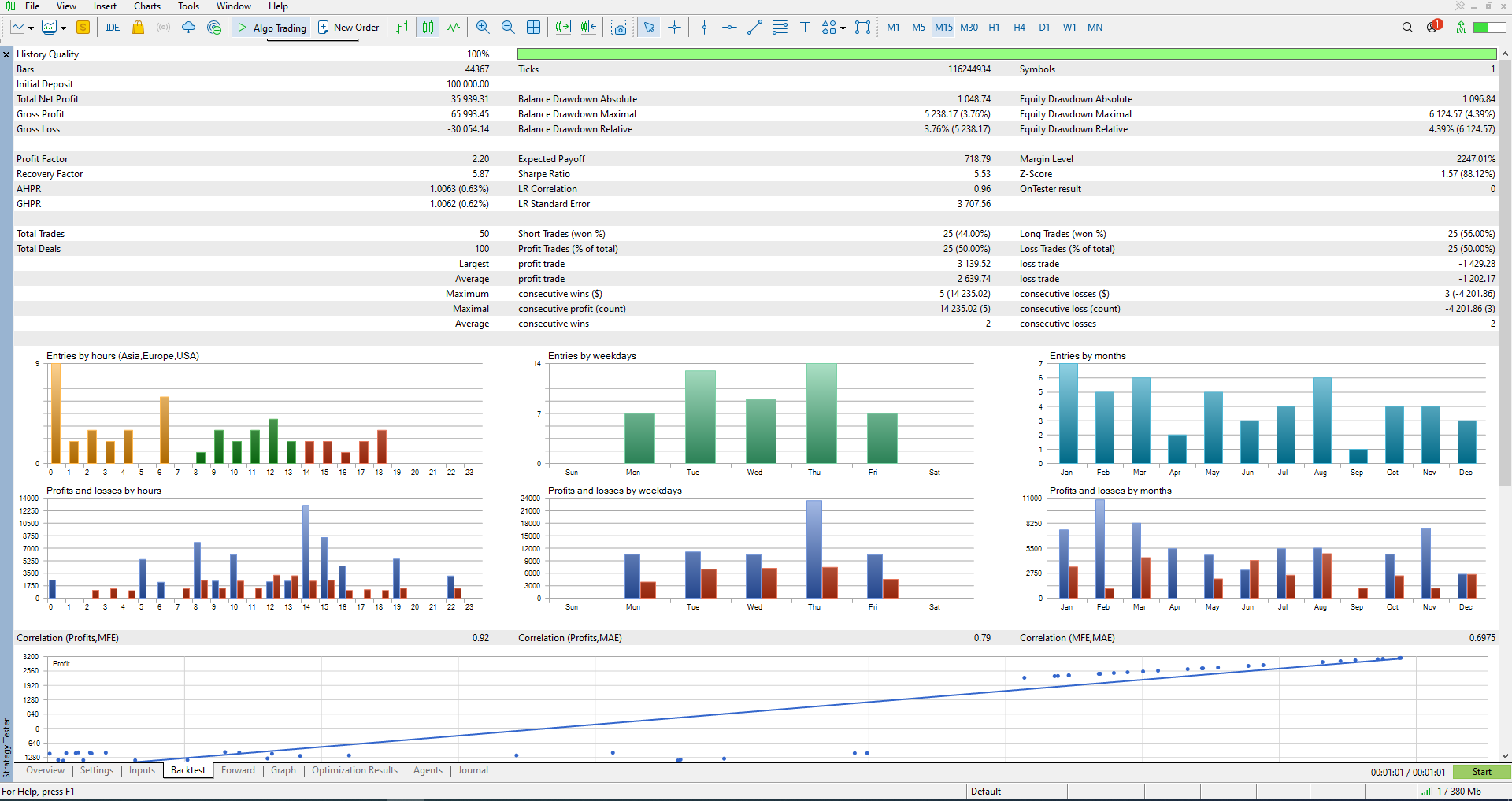Draw a trendline

[x=754, y=28]
